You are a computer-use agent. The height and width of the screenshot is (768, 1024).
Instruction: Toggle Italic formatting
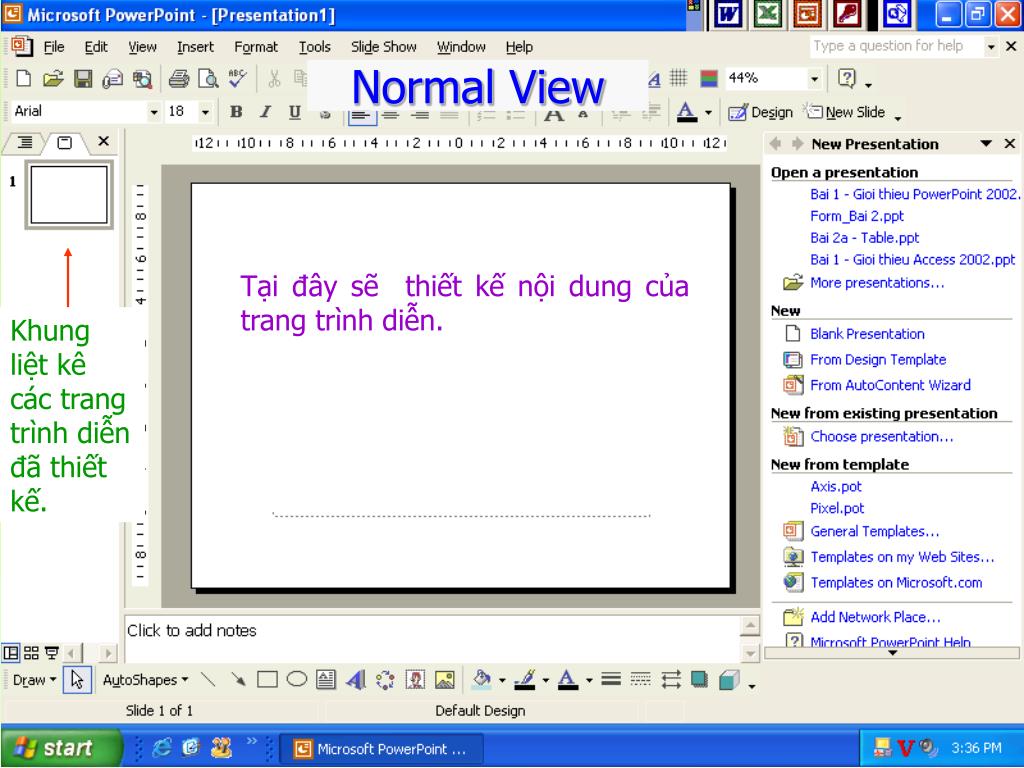click(265, 112)
